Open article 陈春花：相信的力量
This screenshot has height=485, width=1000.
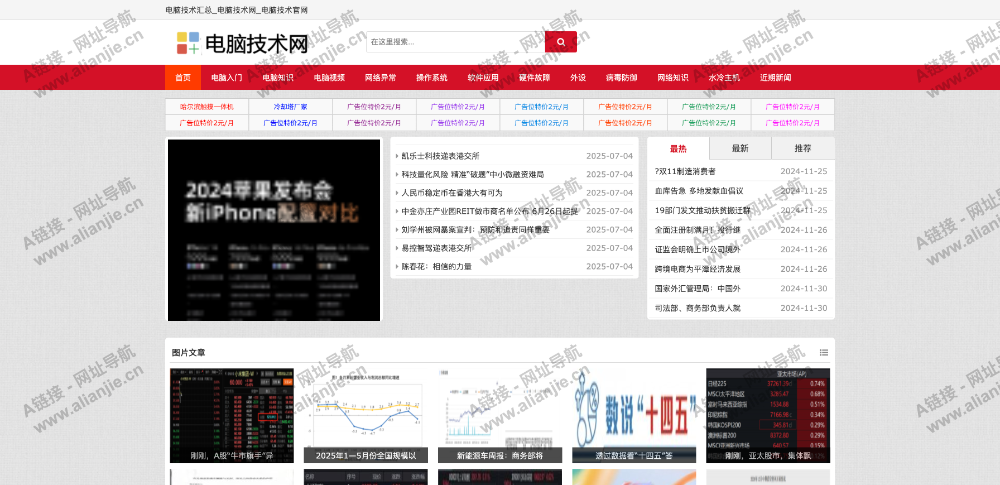pos(436,267)
